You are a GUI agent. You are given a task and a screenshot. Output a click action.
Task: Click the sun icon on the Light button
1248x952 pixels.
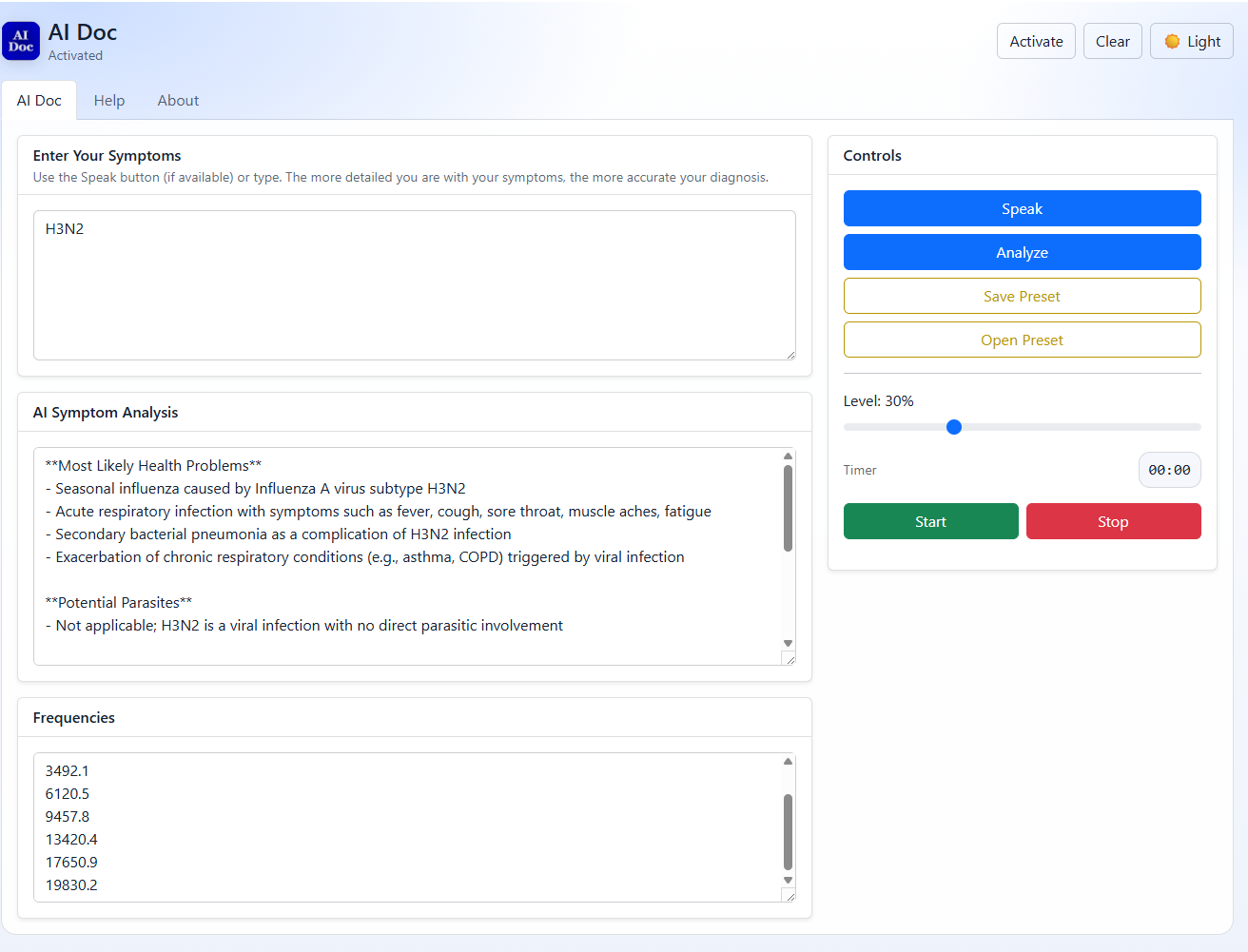(x=1174, y=41)
